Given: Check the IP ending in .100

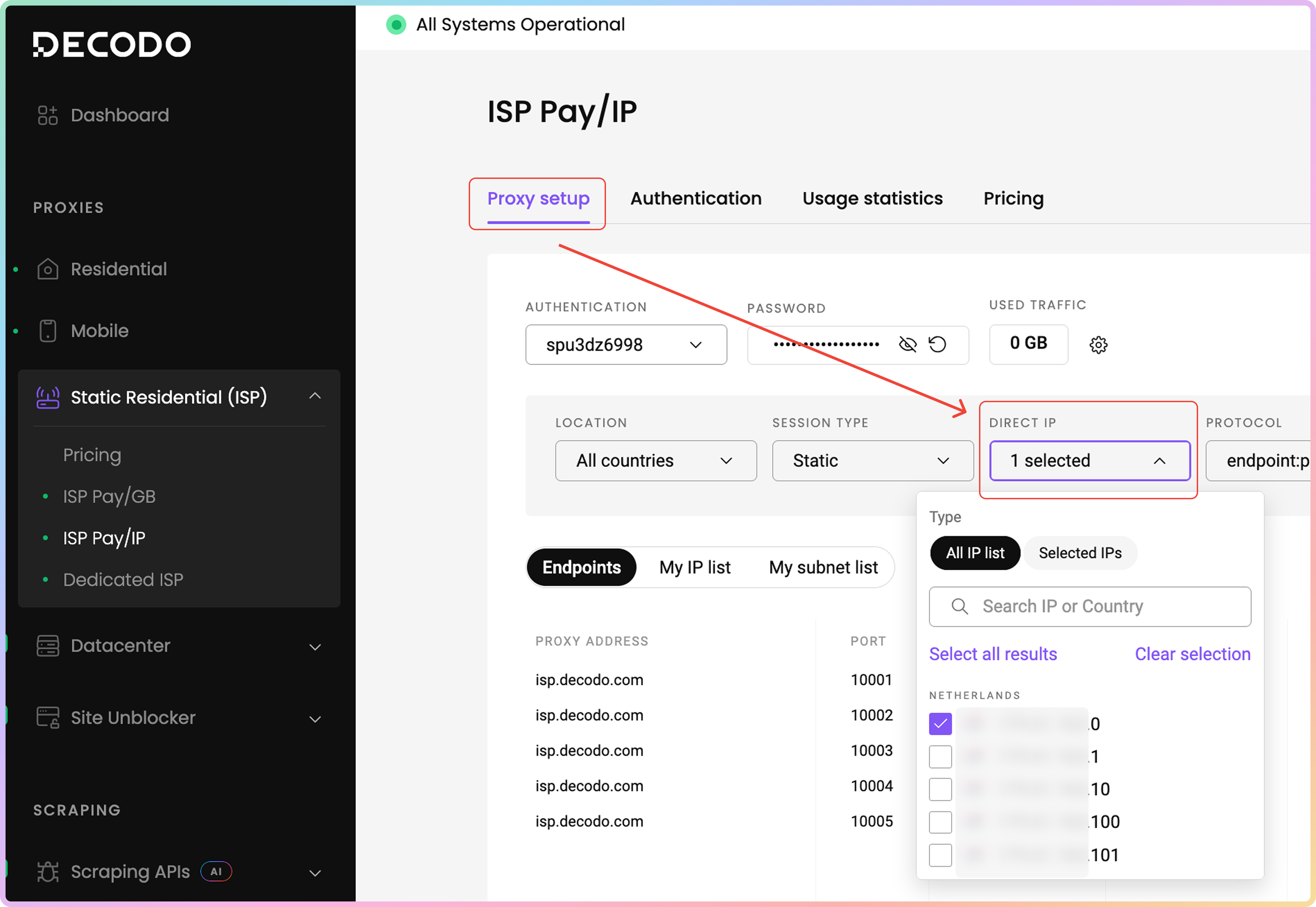Looking at the screenshot, I should coord(940,822).
